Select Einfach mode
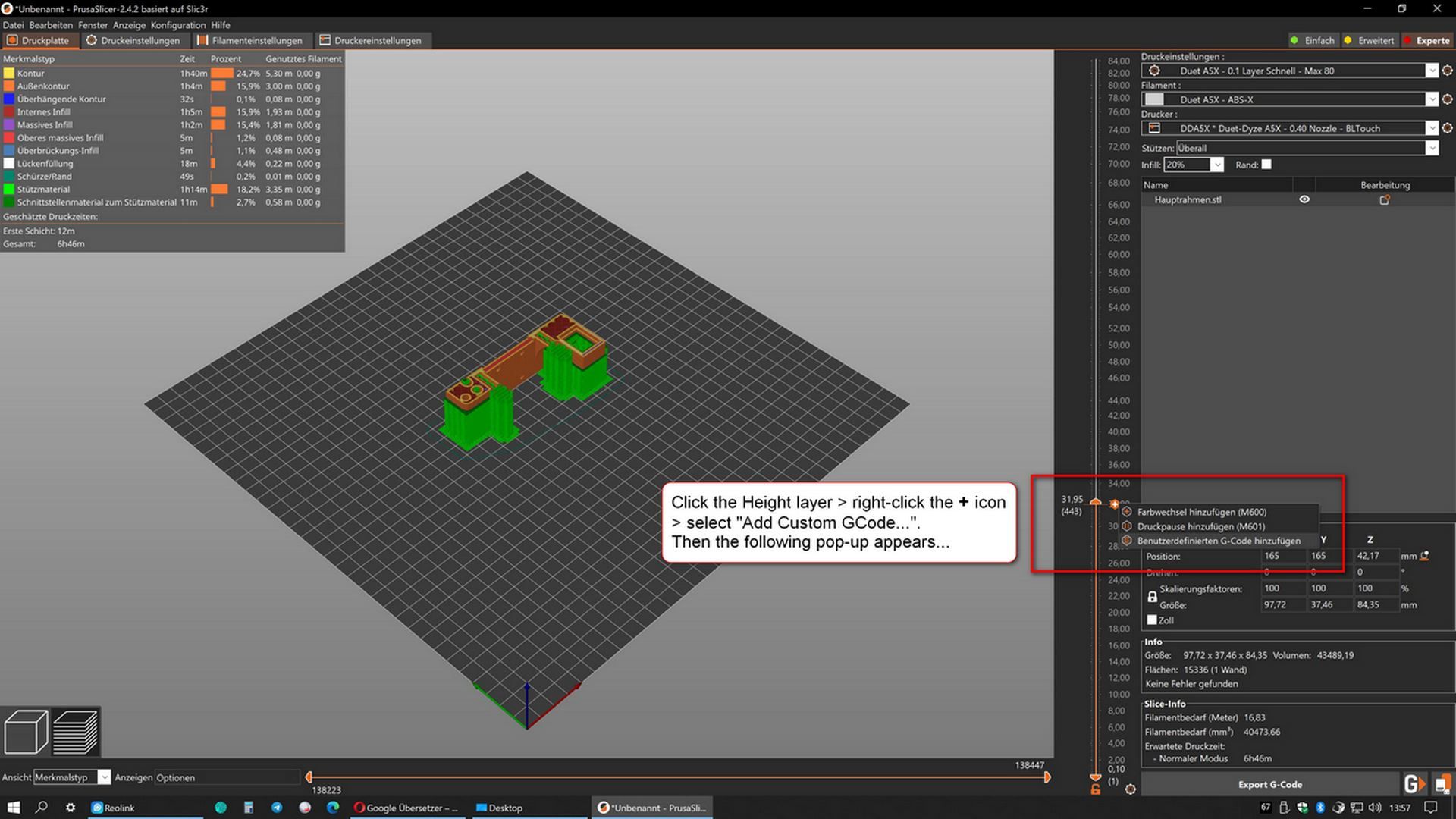 [1313, 41]
